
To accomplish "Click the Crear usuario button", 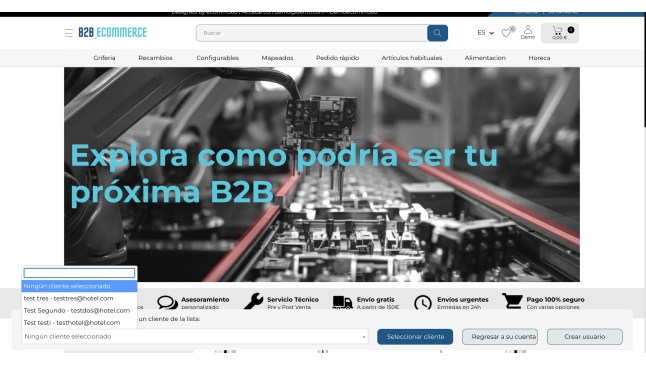I will pos(585,336).
